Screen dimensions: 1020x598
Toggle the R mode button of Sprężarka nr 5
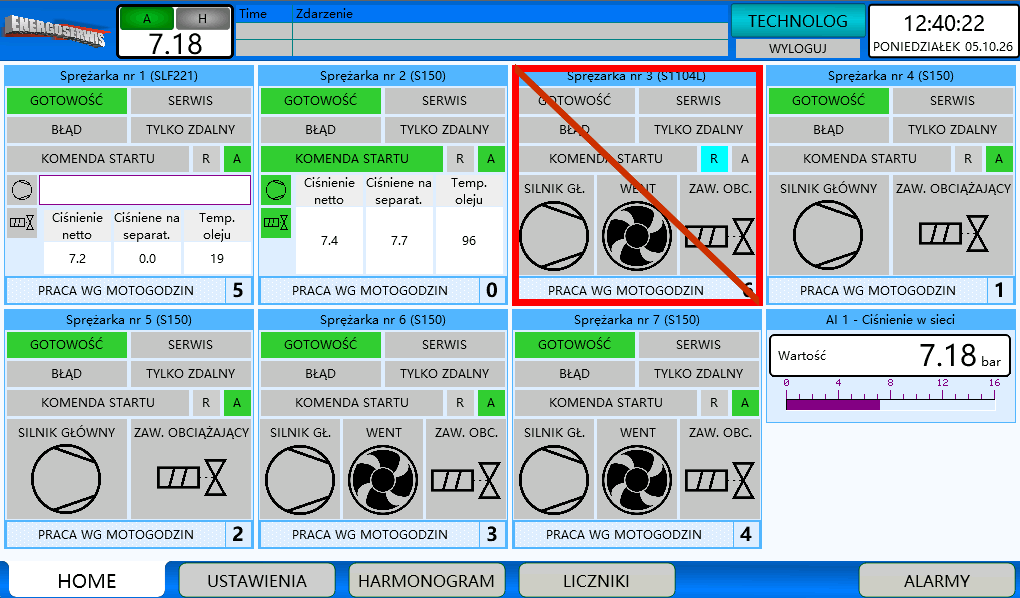pos(206,403)
